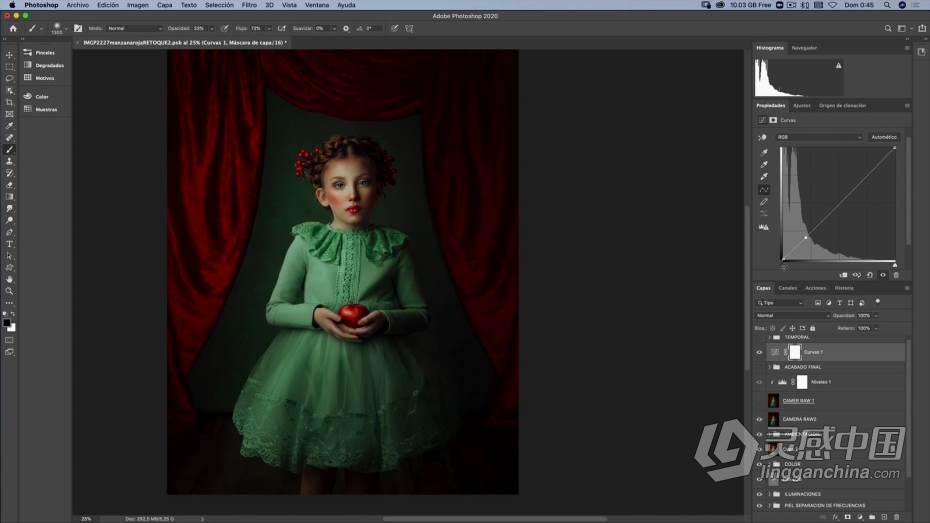Expand the ACABADO FINAL layer group
The image size is (930, 523).
770,367
